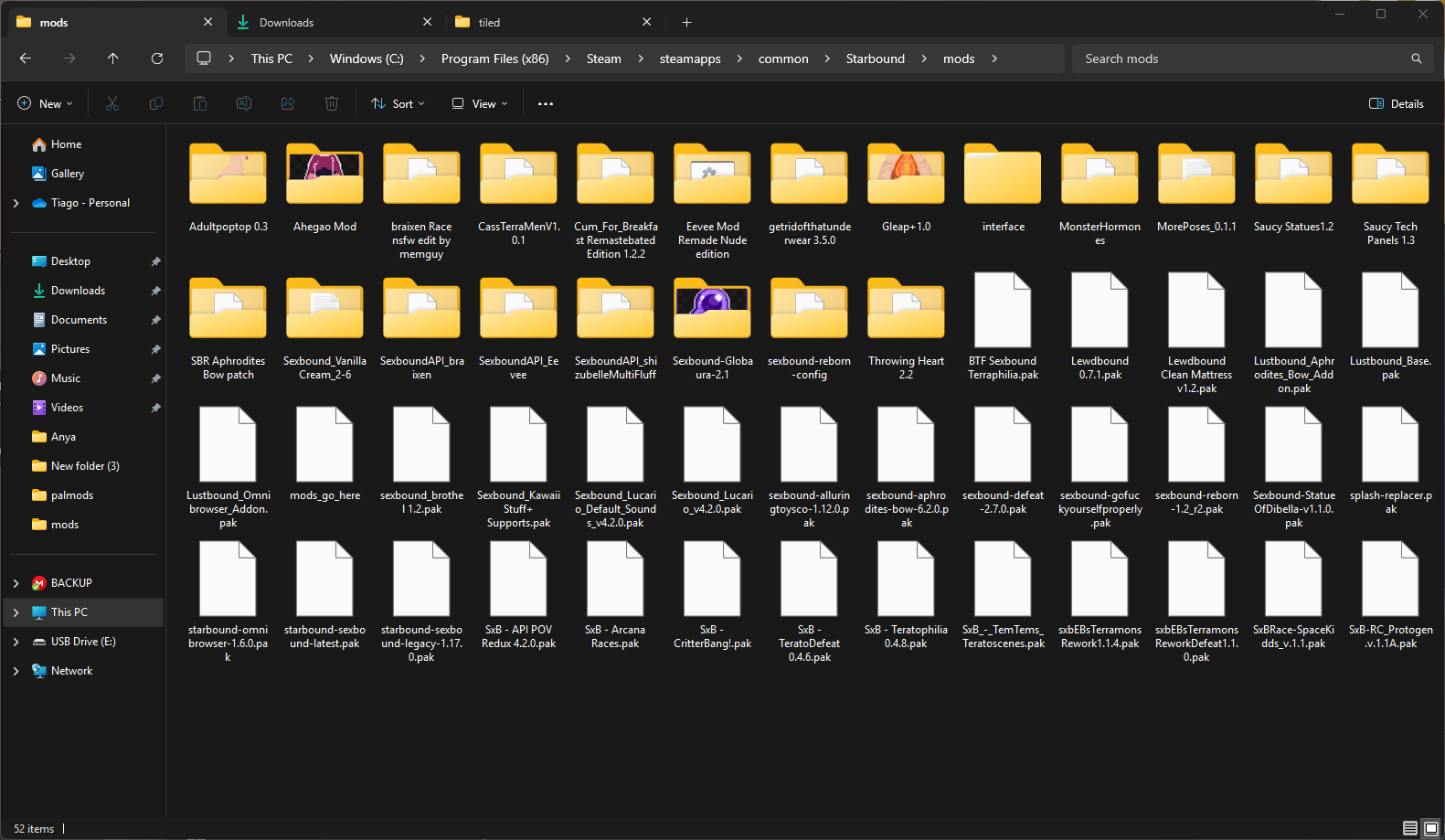The height and width of the screenshot is (840, 1445).
Task: Click the search magnifier icon
Action: pos(1417,58)
